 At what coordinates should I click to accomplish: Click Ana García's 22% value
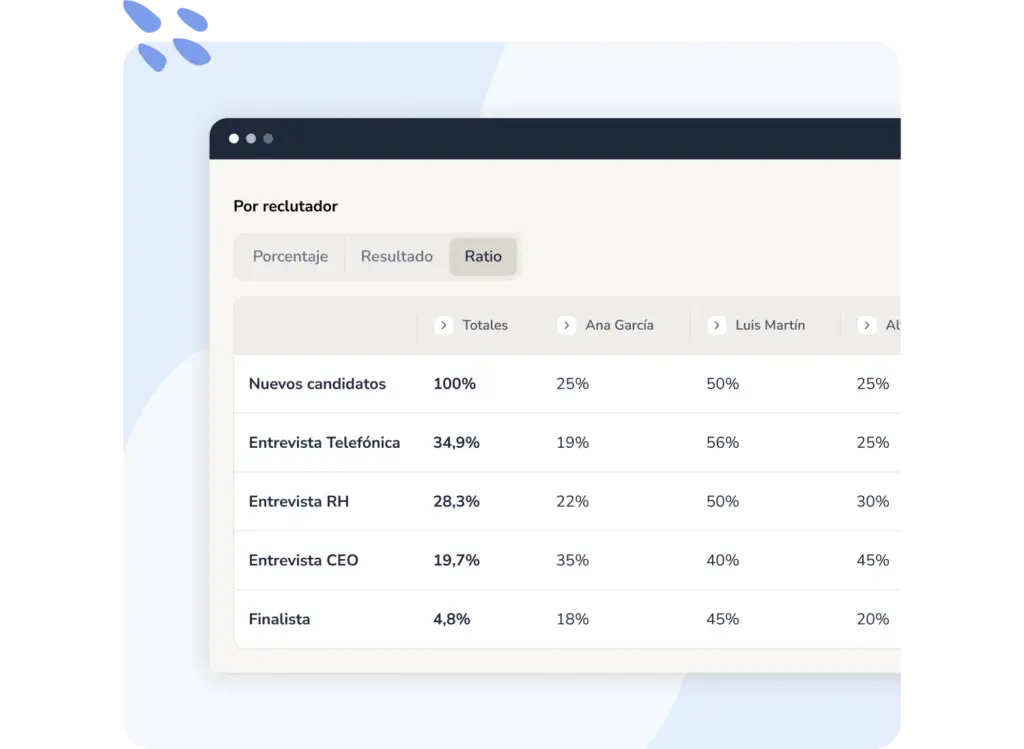pyautogui.click(x=573, y=502)
